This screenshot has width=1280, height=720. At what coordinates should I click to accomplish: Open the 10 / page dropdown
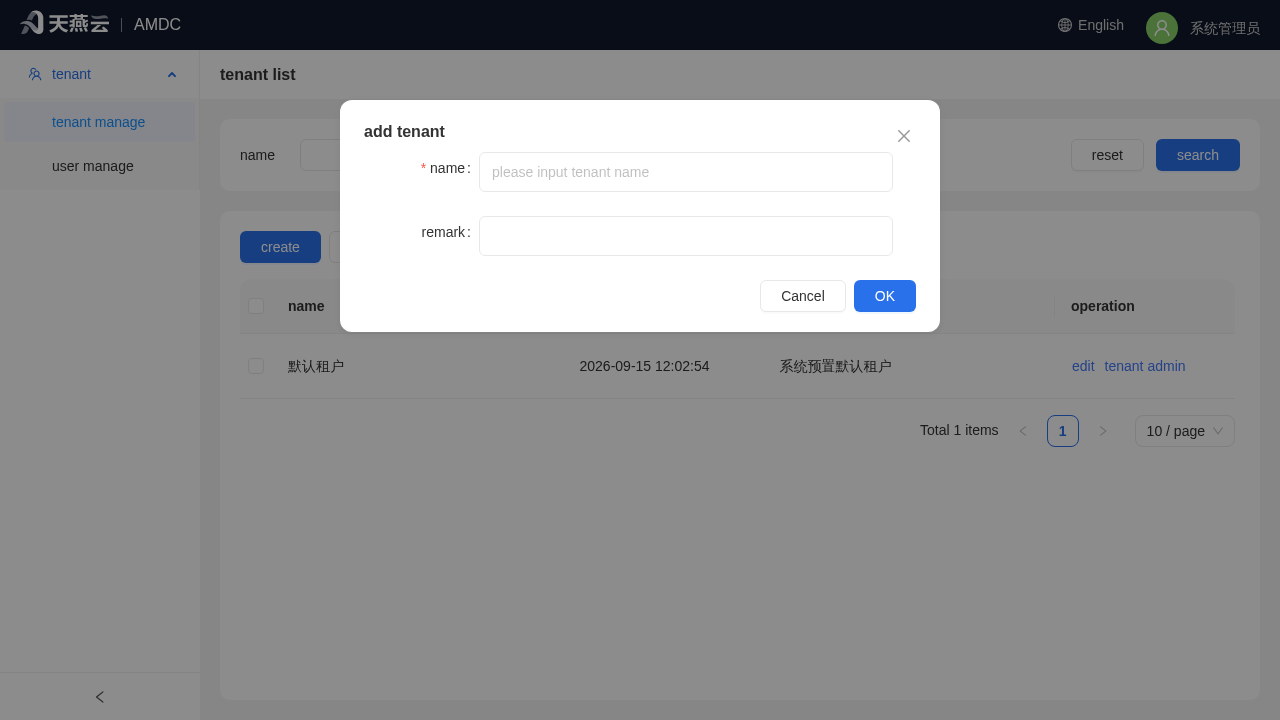[x=1185, y=431]
